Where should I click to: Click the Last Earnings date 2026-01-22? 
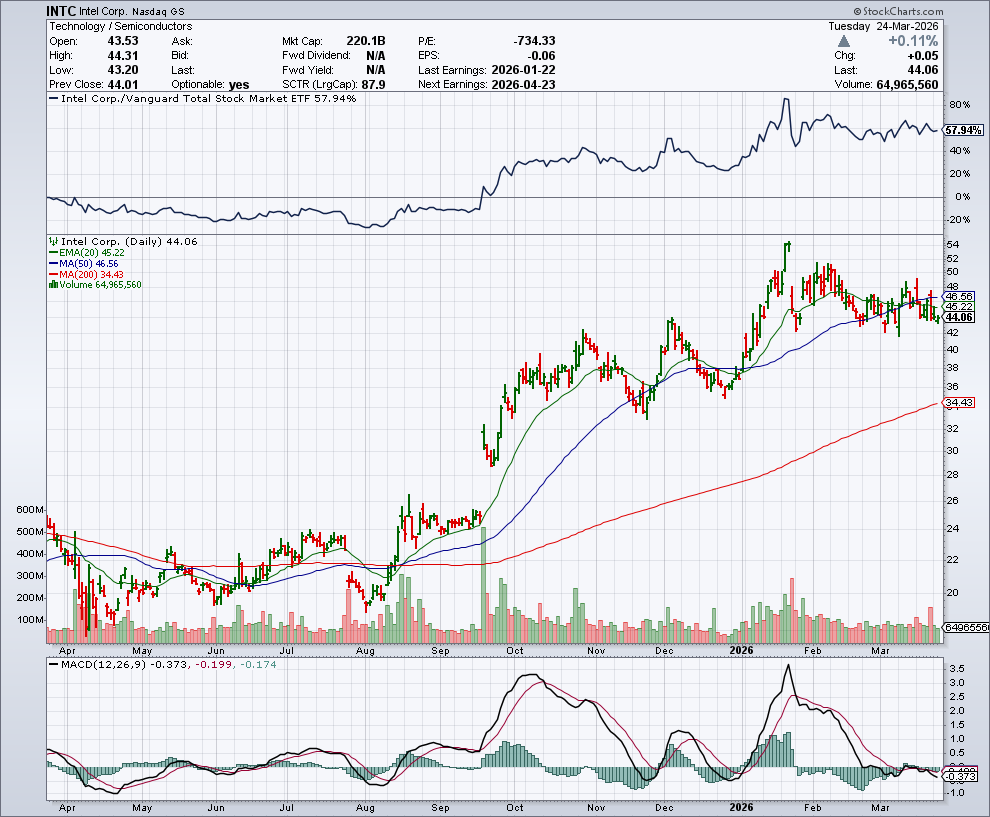[x=523, y=70]
